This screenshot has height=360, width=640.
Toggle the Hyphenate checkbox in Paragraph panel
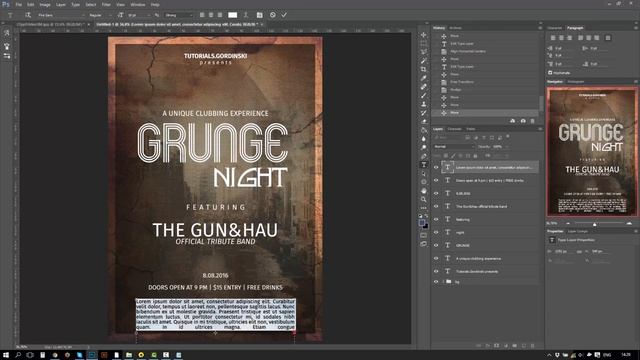click(550, 73)
